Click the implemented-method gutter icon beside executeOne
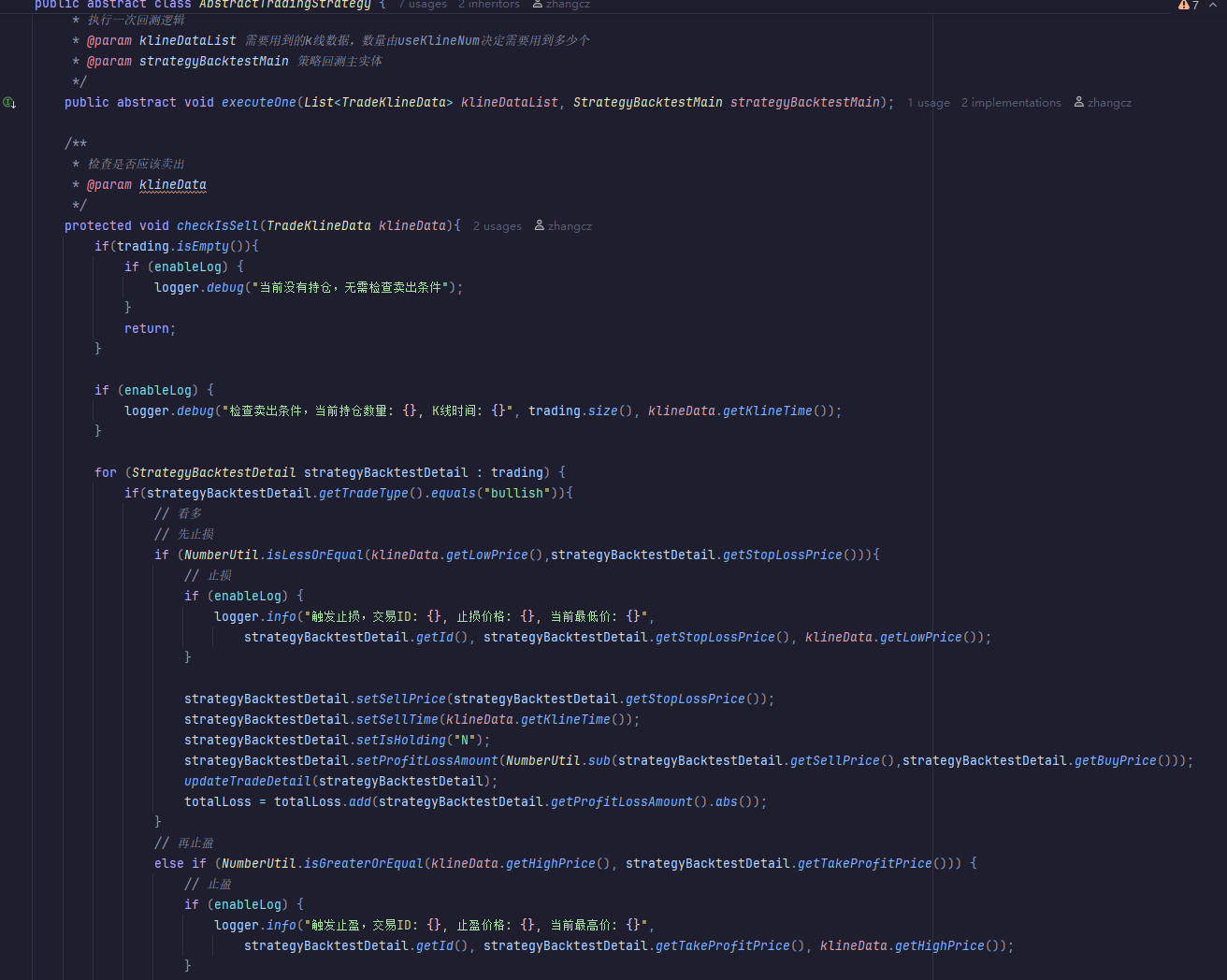1227x980 pixels. coord(9,103)
